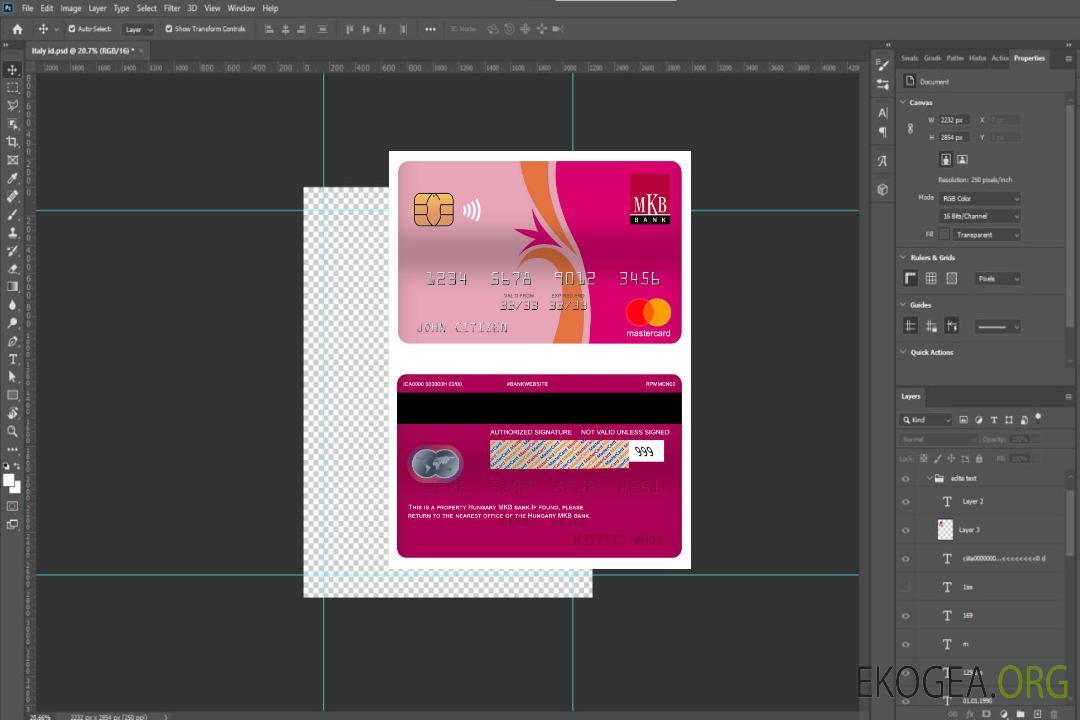
Task: Select the Object Selection tool
Action: coord(12,124)
